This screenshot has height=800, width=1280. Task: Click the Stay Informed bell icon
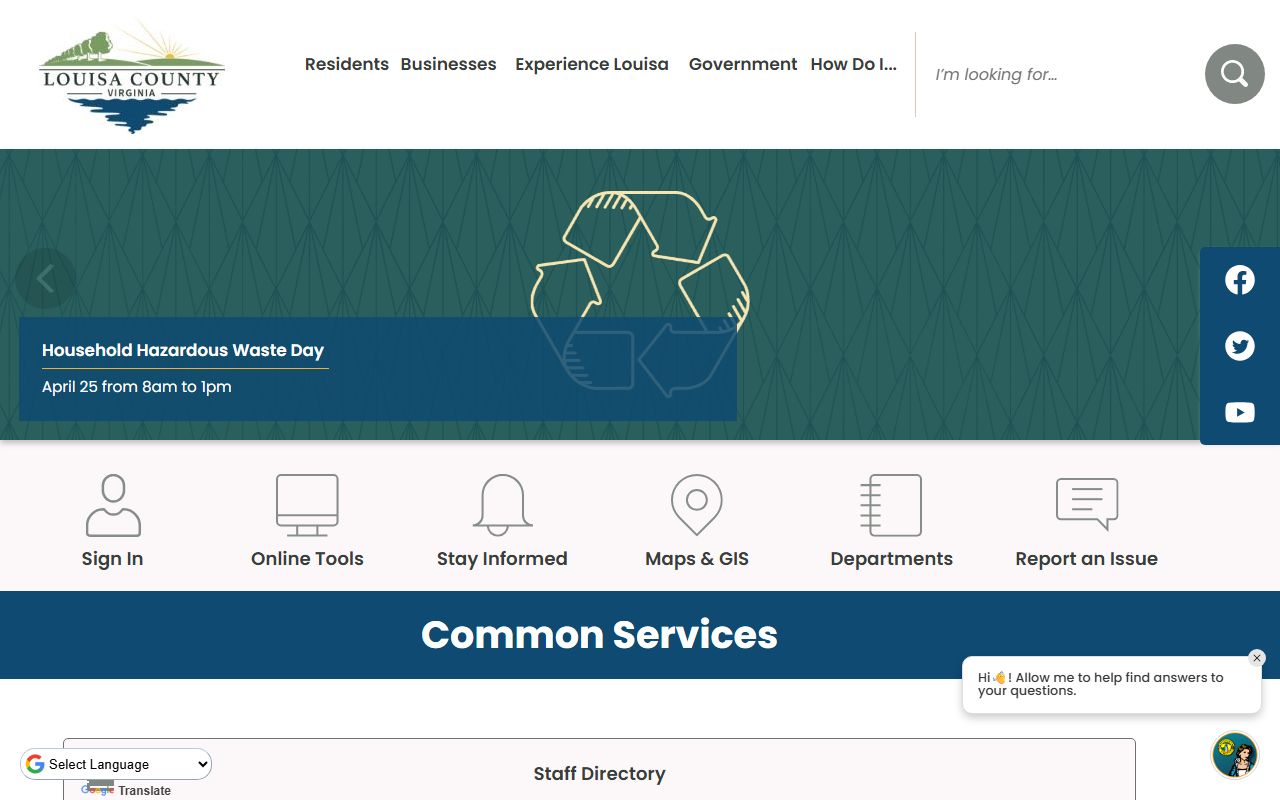point(502,506)
